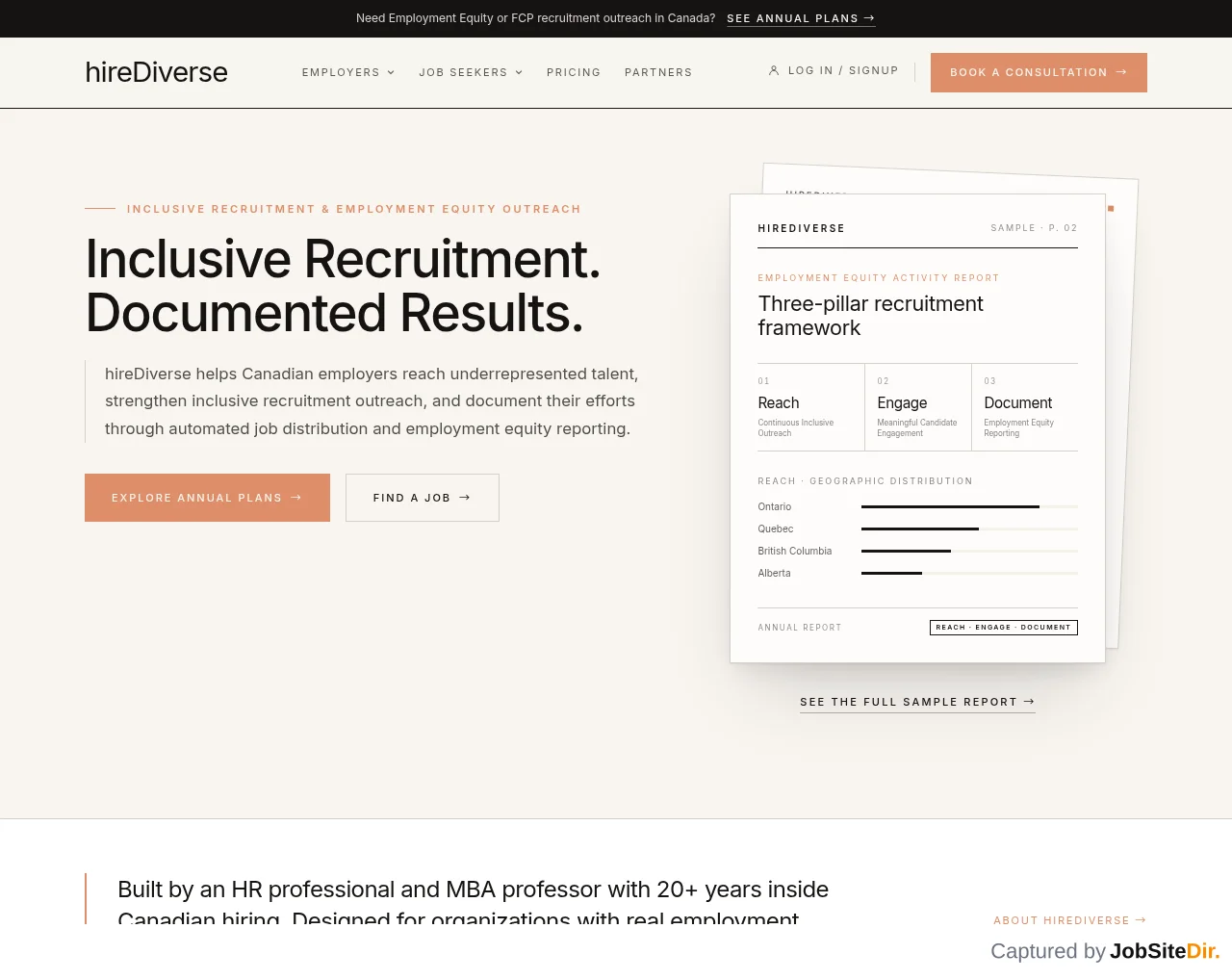Screen dimensions: 1232x980
Task: Click the user icon beside Log In
Action: click(x=774, y=70)
